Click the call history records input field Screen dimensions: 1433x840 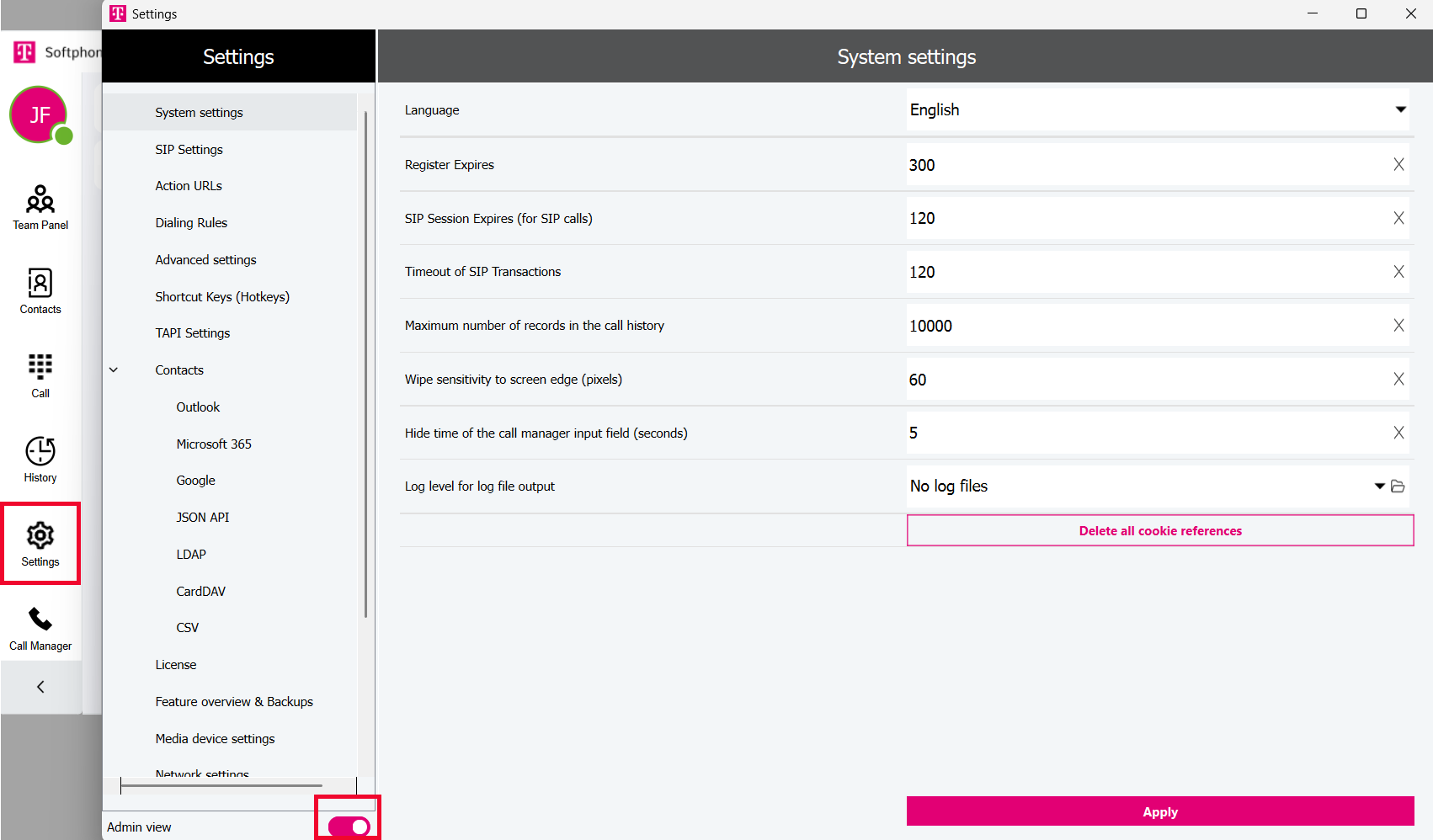(x=1145, y=327)
